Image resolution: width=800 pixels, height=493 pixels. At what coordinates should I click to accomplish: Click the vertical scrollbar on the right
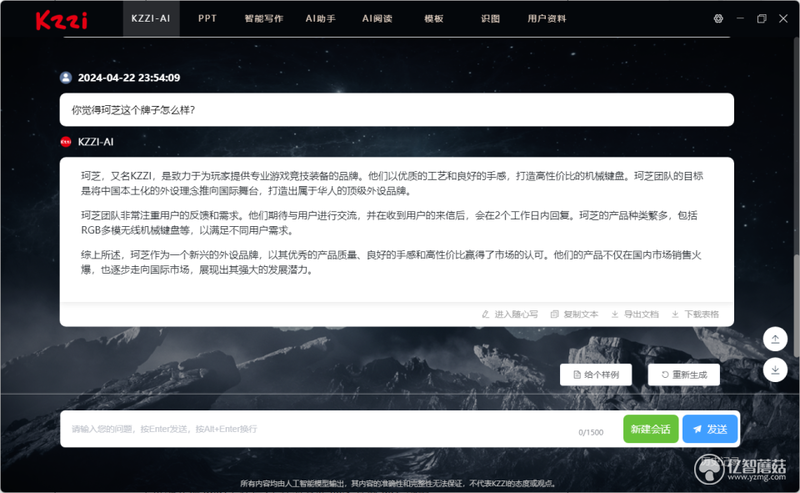pyautogui.click(x=796, y=305)
